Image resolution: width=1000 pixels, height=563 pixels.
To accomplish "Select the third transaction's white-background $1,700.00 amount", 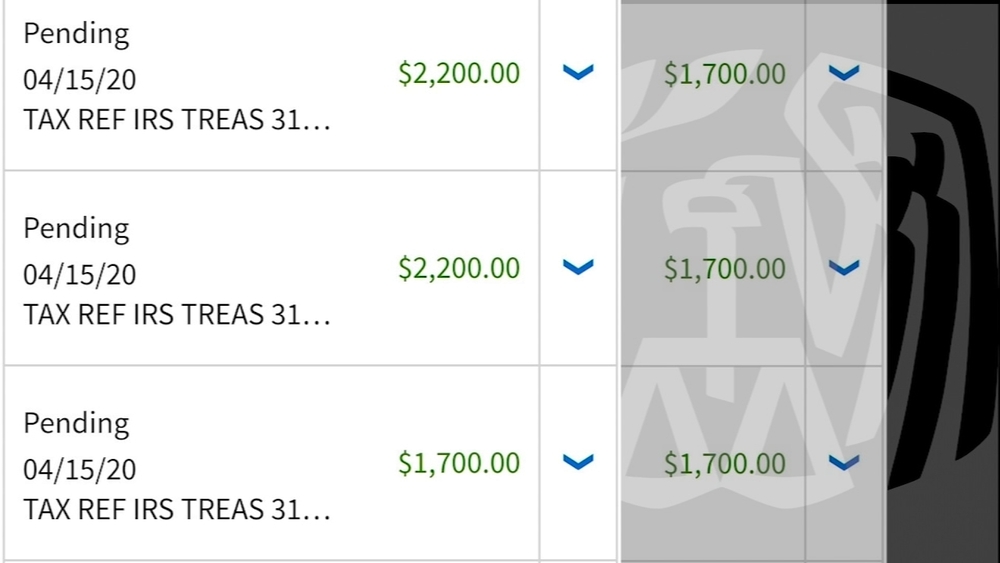I will (459, 463).
